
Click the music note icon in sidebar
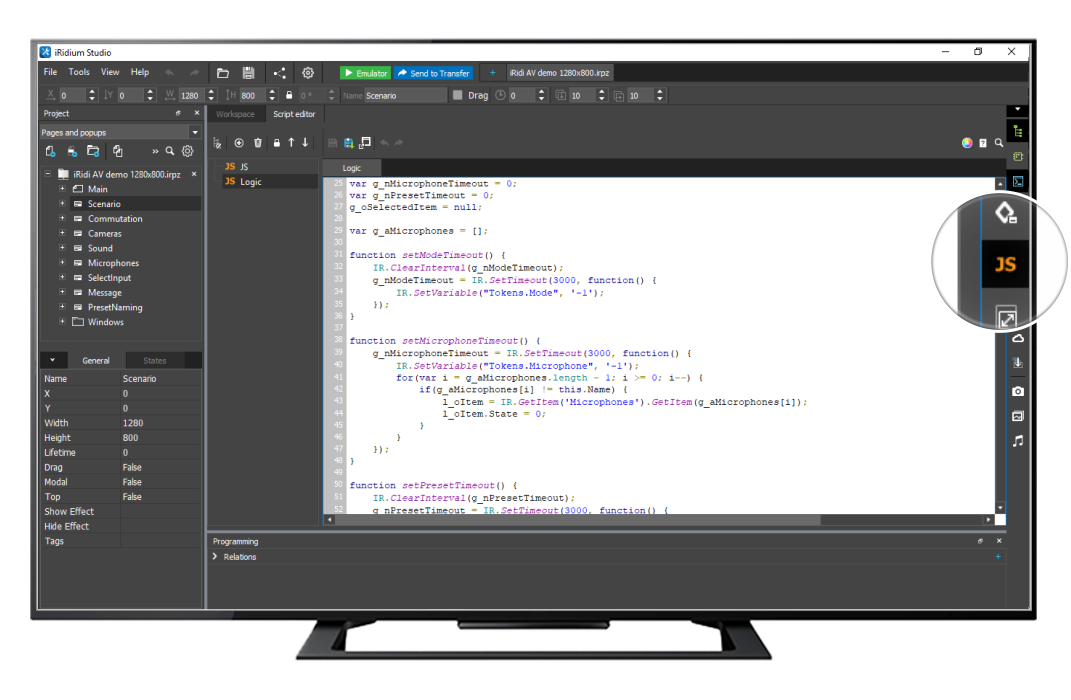click(1017, 441)
